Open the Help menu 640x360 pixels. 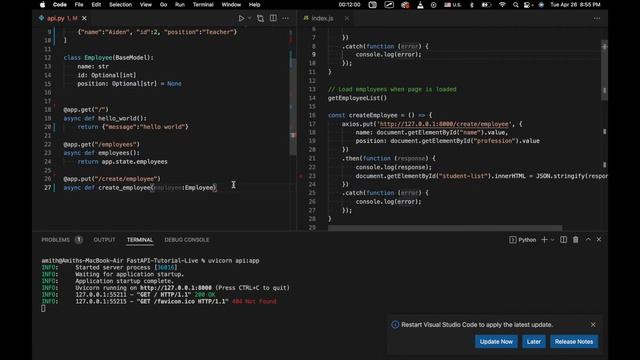254,4
